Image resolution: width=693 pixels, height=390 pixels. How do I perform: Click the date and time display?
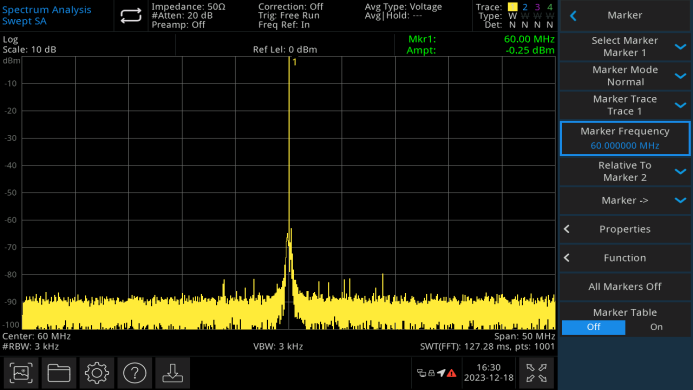coord(488,373)
